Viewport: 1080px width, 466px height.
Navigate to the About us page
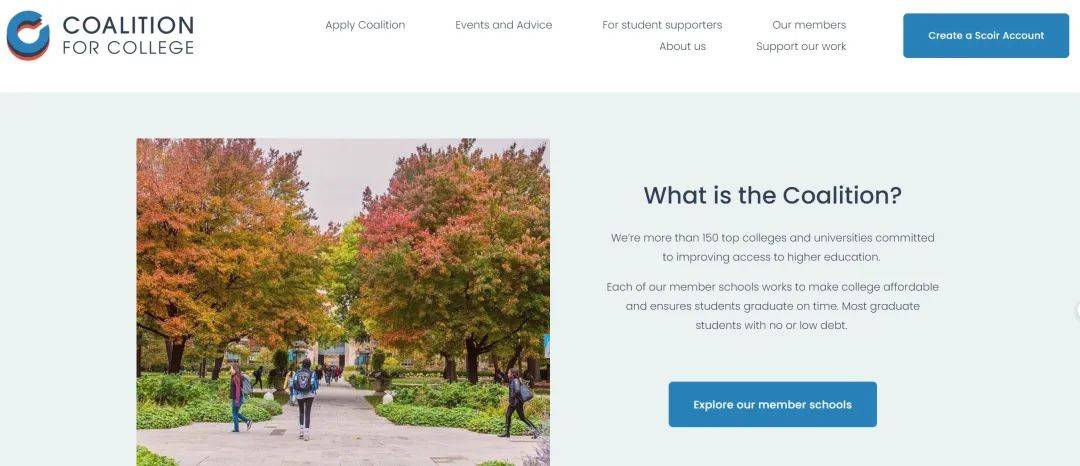coord(683,46)
